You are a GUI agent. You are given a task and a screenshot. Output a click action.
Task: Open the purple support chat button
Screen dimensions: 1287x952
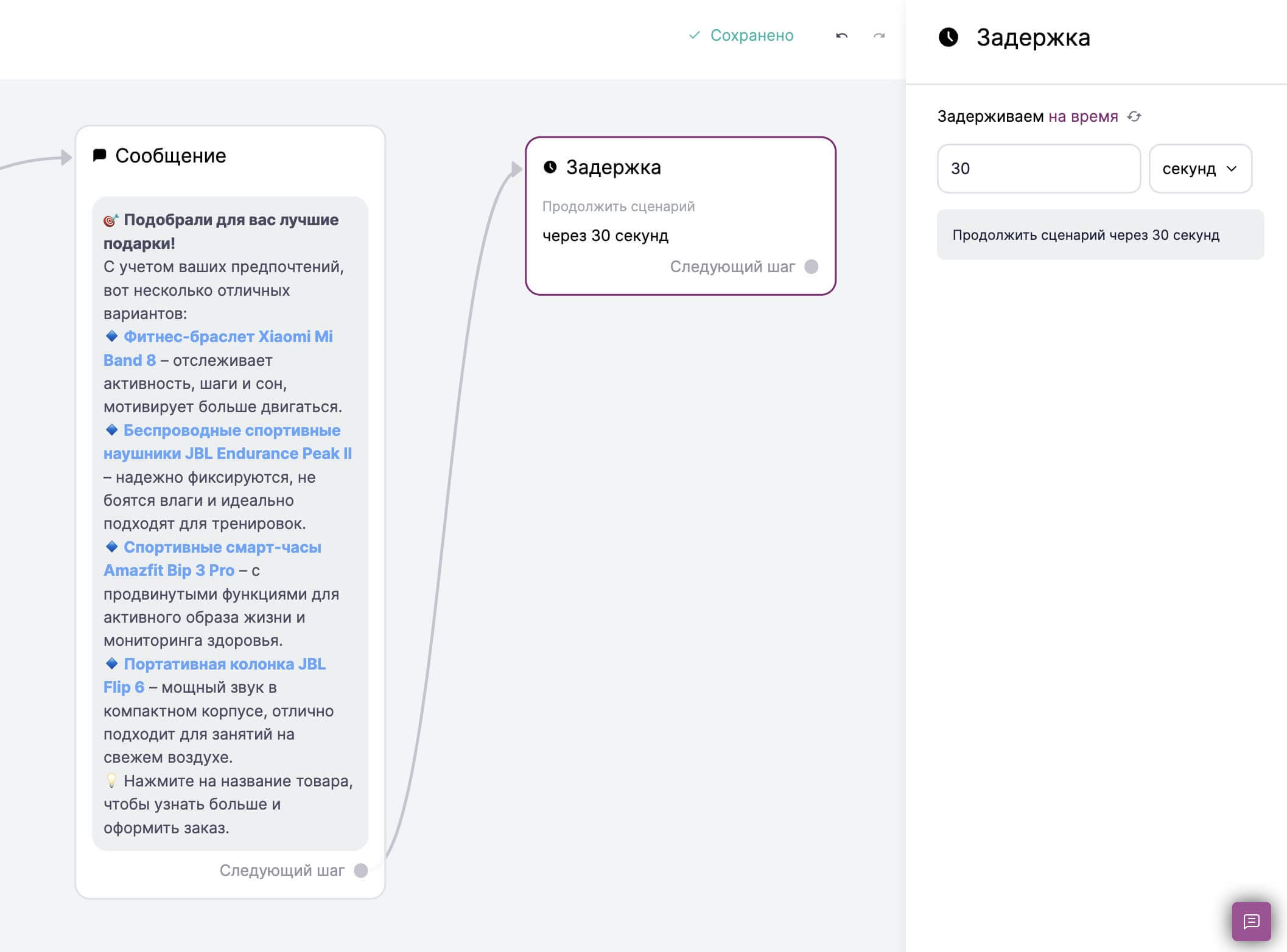(1251, 921)
